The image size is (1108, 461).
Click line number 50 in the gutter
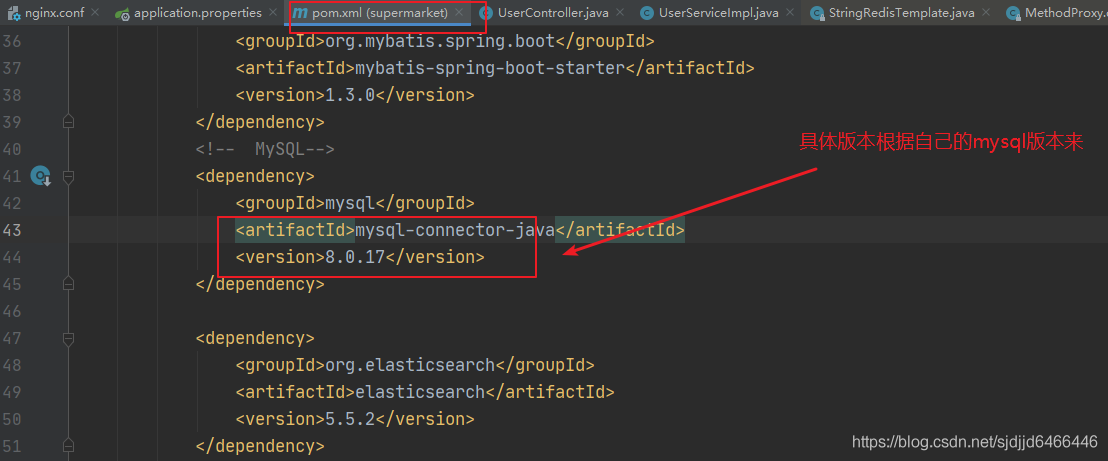point(12,419)
